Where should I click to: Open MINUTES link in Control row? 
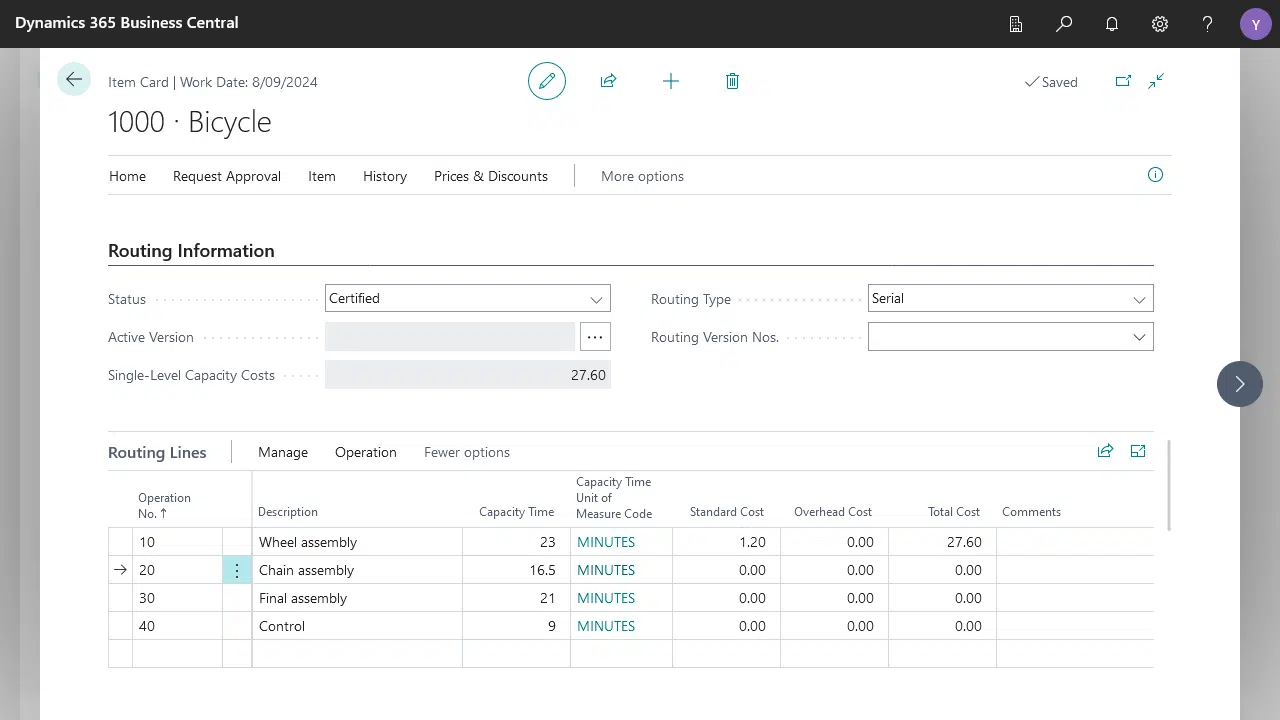606,626
